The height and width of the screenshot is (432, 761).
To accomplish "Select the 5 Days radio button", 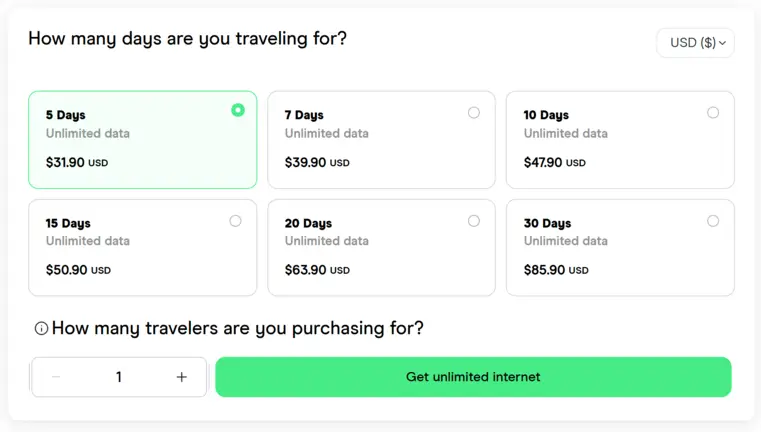I will (x=238, y=110).
